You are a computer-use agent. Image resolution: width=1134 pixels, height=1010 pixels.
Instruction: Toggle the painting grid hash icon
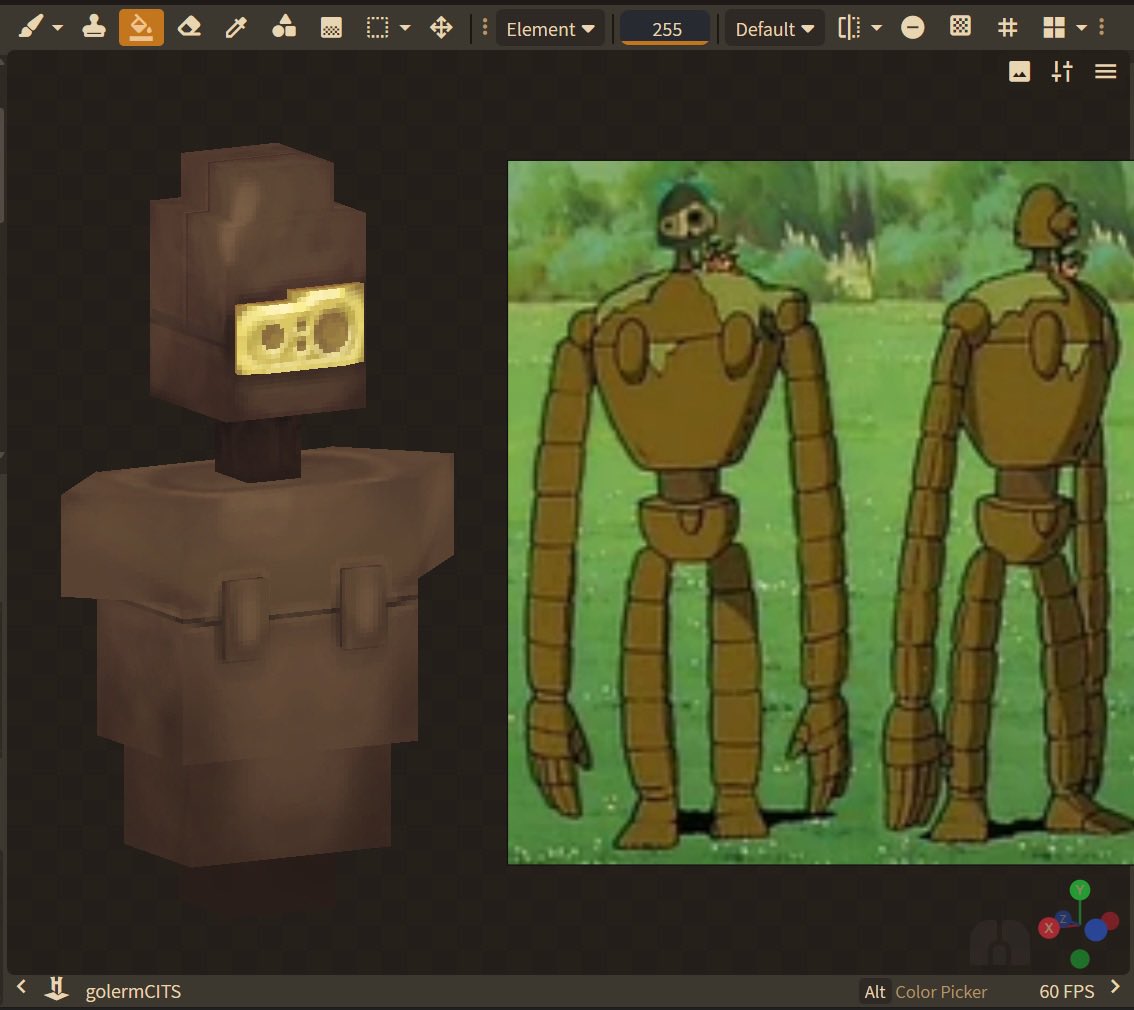[x=1007, y=28]
